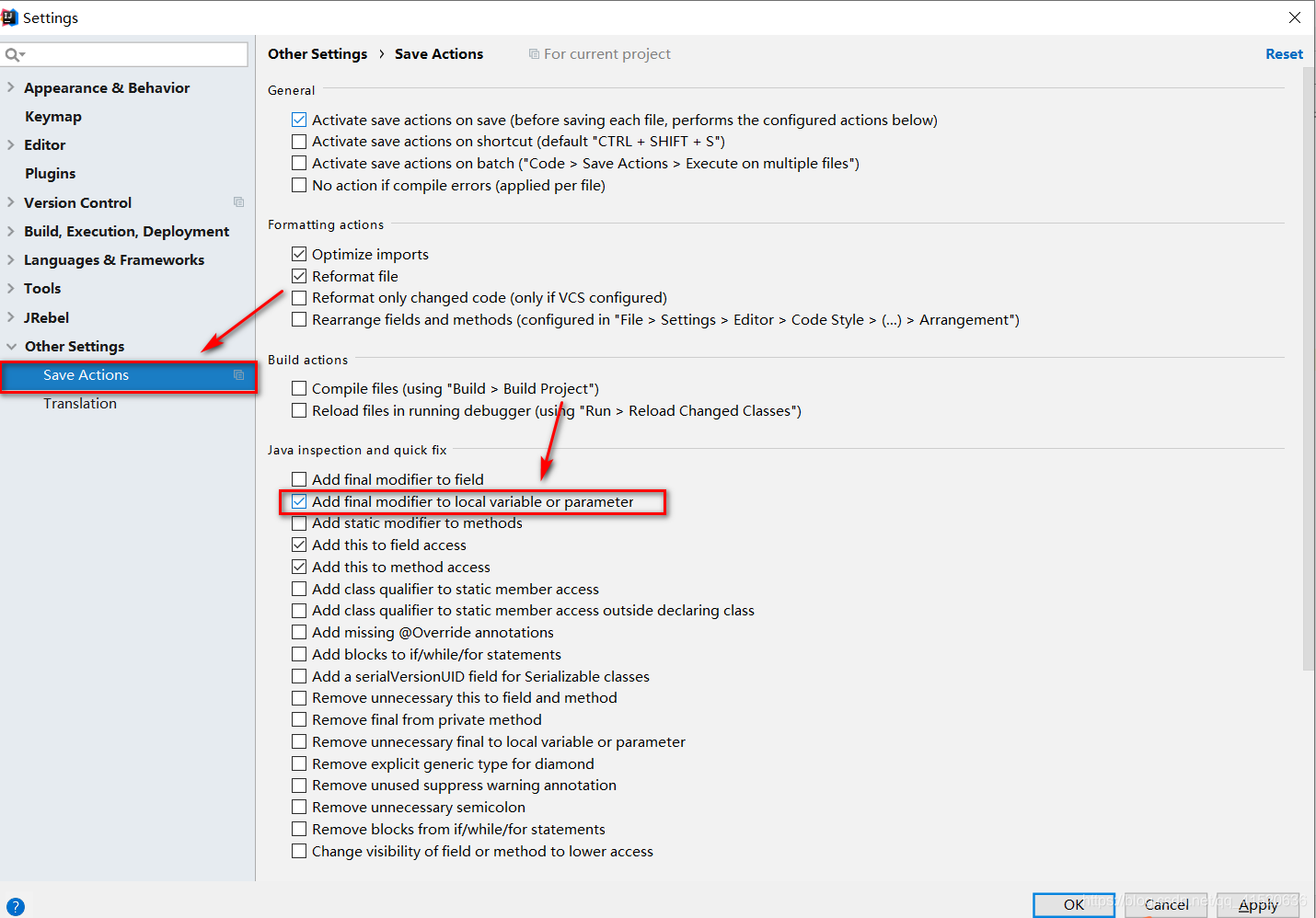1316x918 pixels.
Task: Close the Settings dialog window
Action: click(x=1295, y=17)
